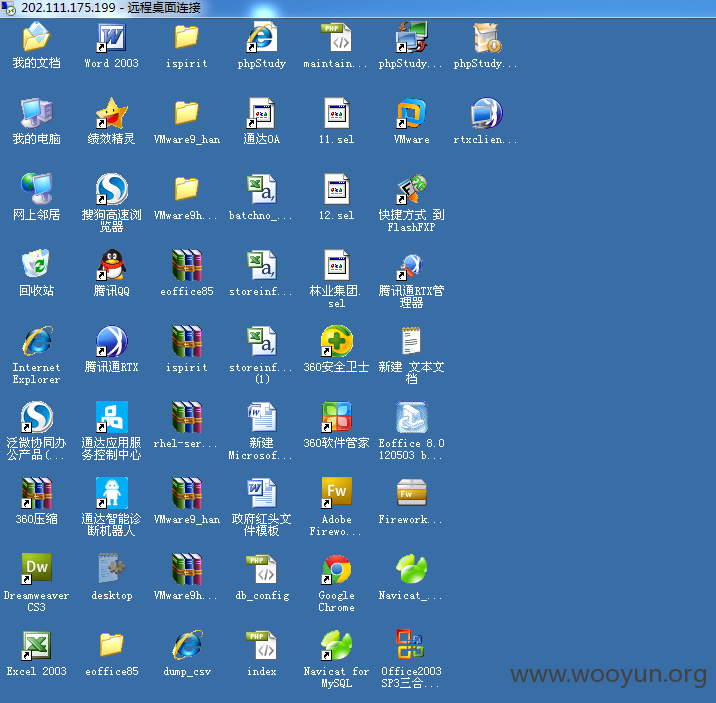The height and width of the screenshot is (703, 716).
Task: Open the 绩效精灵 star icon
Action: tap(111, 113)
